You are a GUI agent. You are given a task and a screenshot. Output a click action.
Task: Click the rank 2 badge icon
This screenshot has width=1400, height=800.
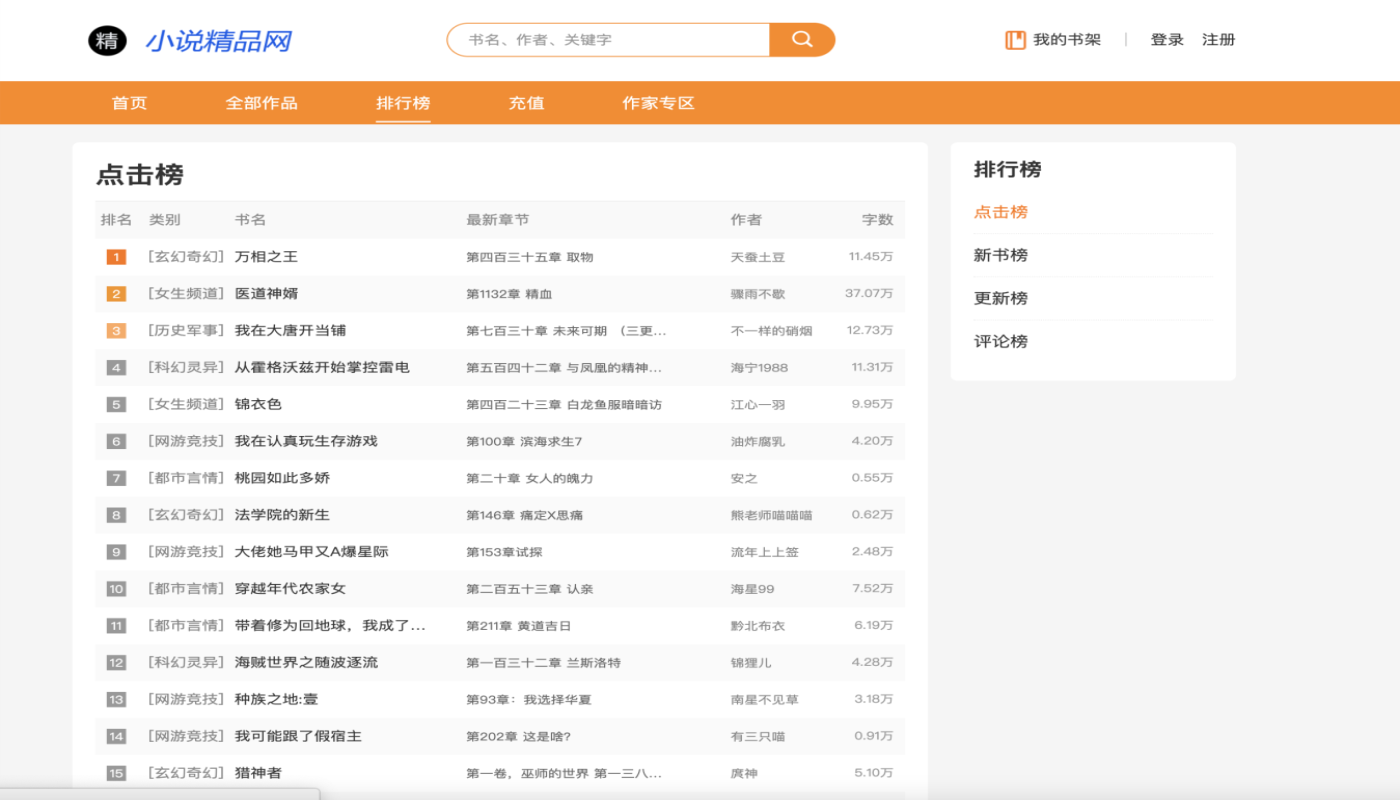coord(116,294)
